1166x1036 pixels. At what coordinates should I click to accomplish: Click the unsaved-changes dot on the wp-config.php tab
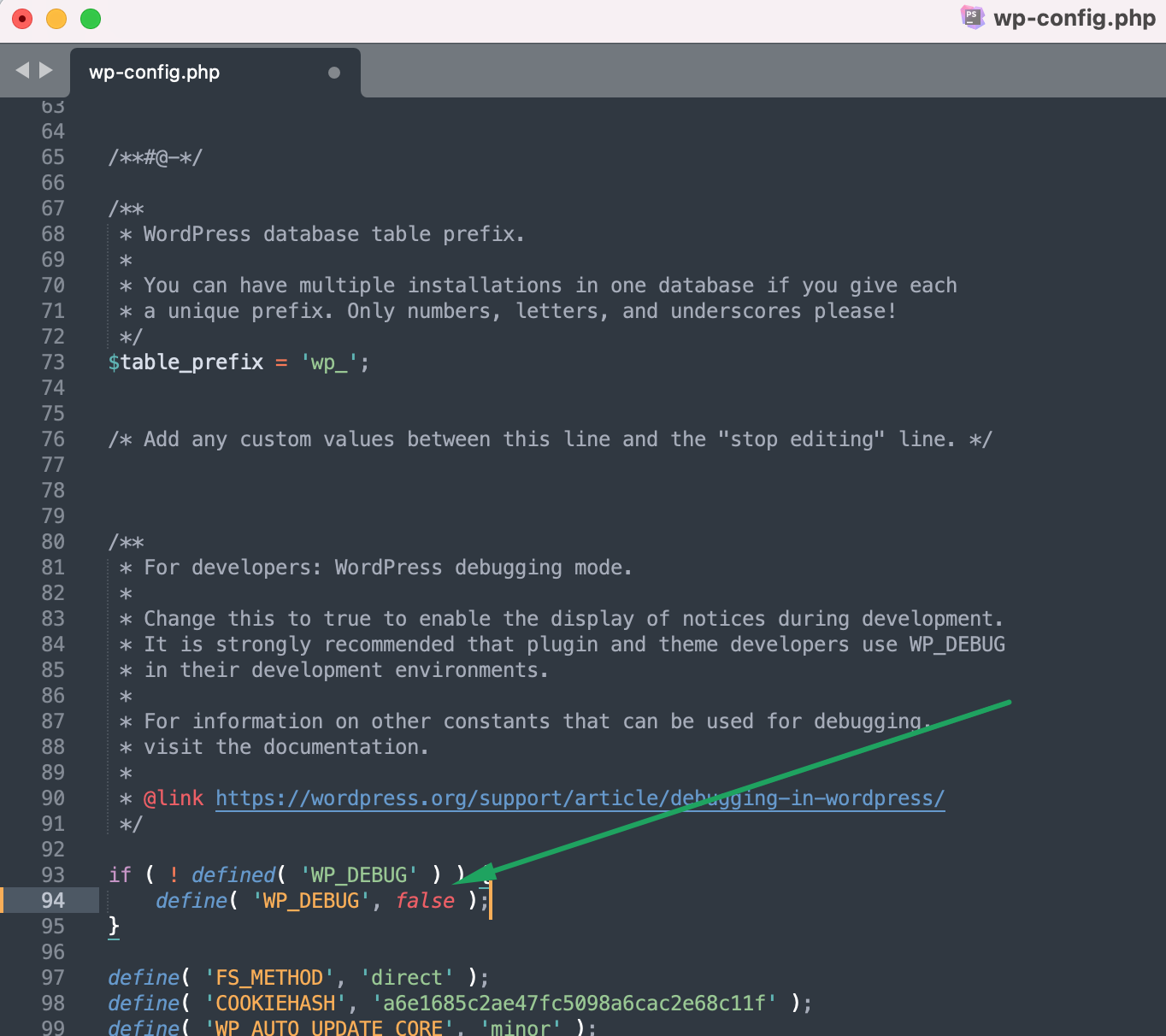(x=334, y=73)
